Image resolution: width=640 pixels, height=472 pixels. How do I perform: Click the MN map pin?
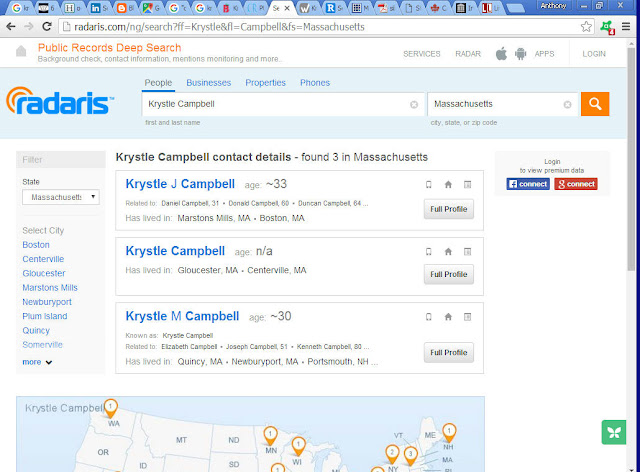(x=270, y=436)
